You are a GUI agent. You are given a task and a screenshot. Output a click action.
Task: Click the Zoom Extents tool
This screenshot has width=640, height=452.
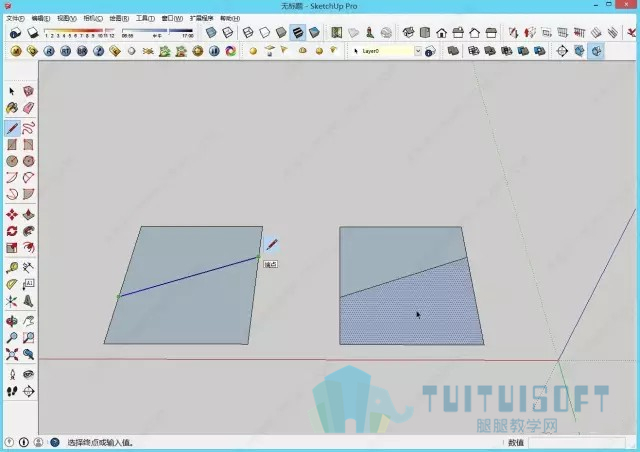point(12,354)
